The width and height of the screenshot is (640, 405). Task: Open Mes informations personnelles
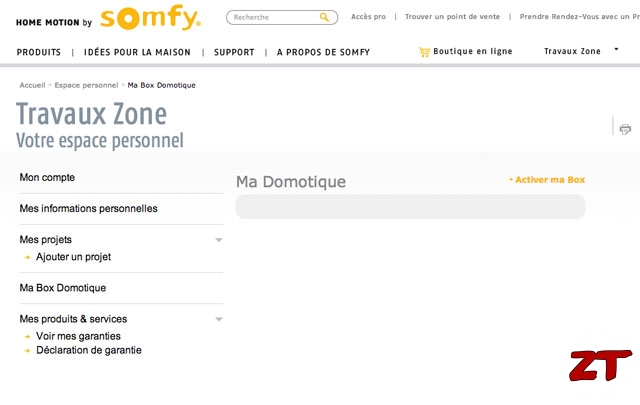click(x=89, y=209)
